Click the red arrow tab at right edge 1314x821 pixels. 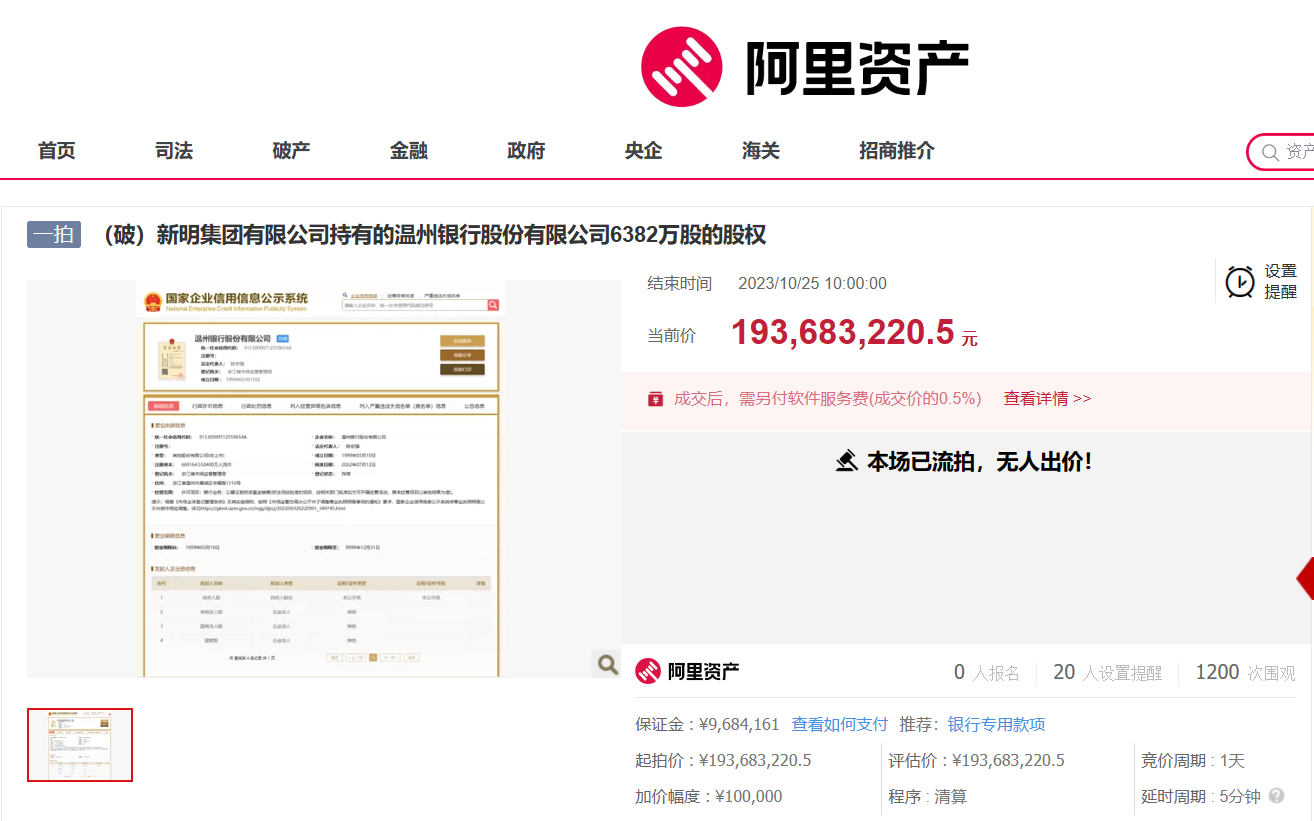coord(1305,579)
